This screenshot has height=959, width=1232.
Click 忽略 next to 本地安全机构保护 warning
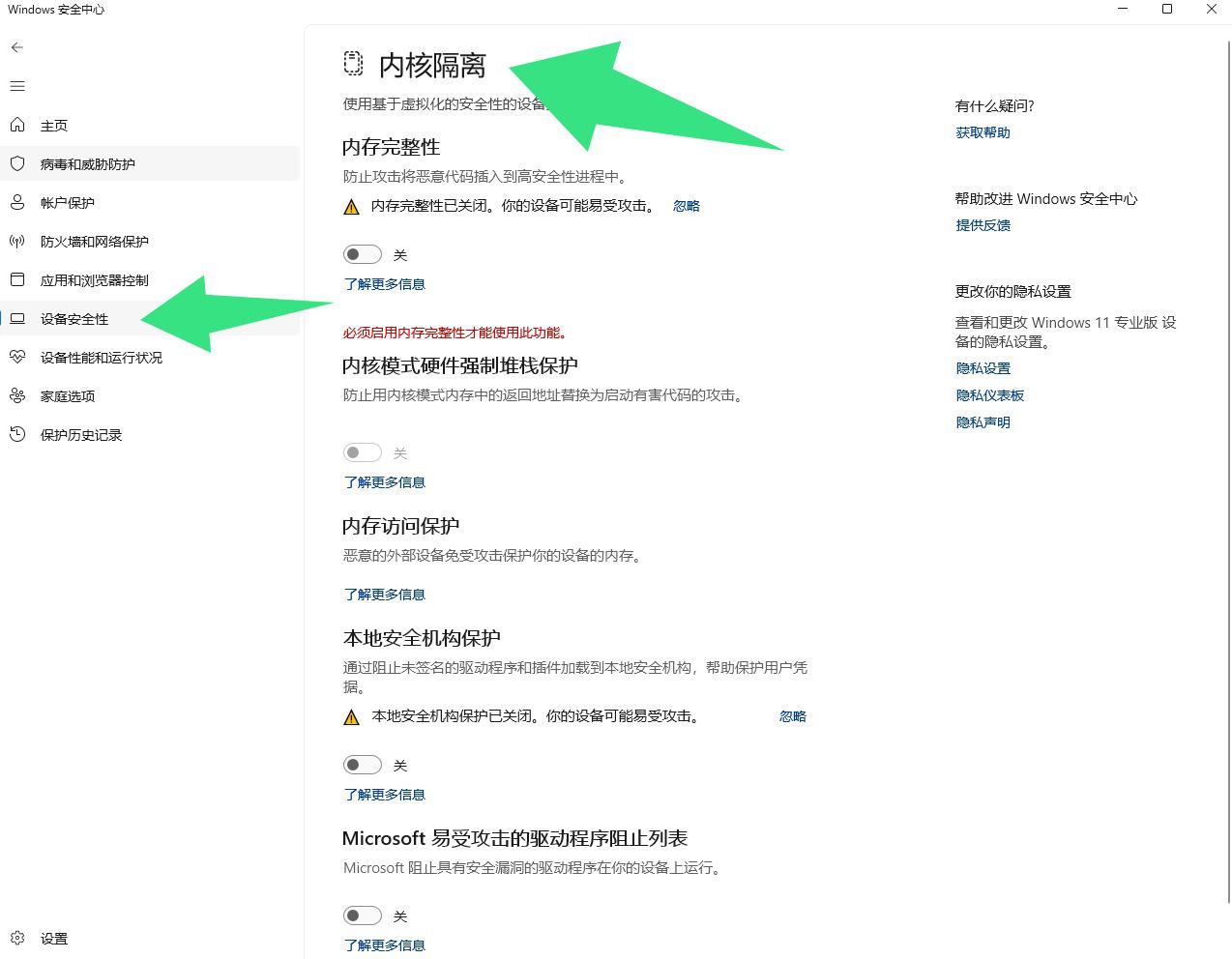pyautogui.click(x=792, y=716)
